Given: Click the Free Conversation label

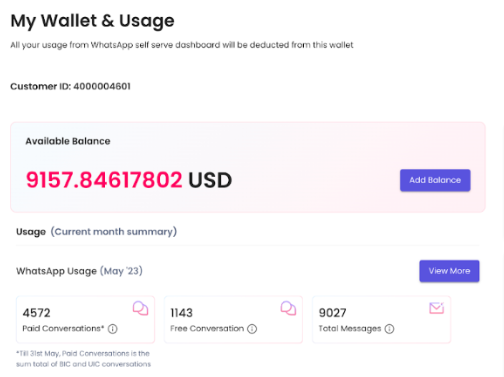Looking at the screenshot, I should (x=207, y=329).
